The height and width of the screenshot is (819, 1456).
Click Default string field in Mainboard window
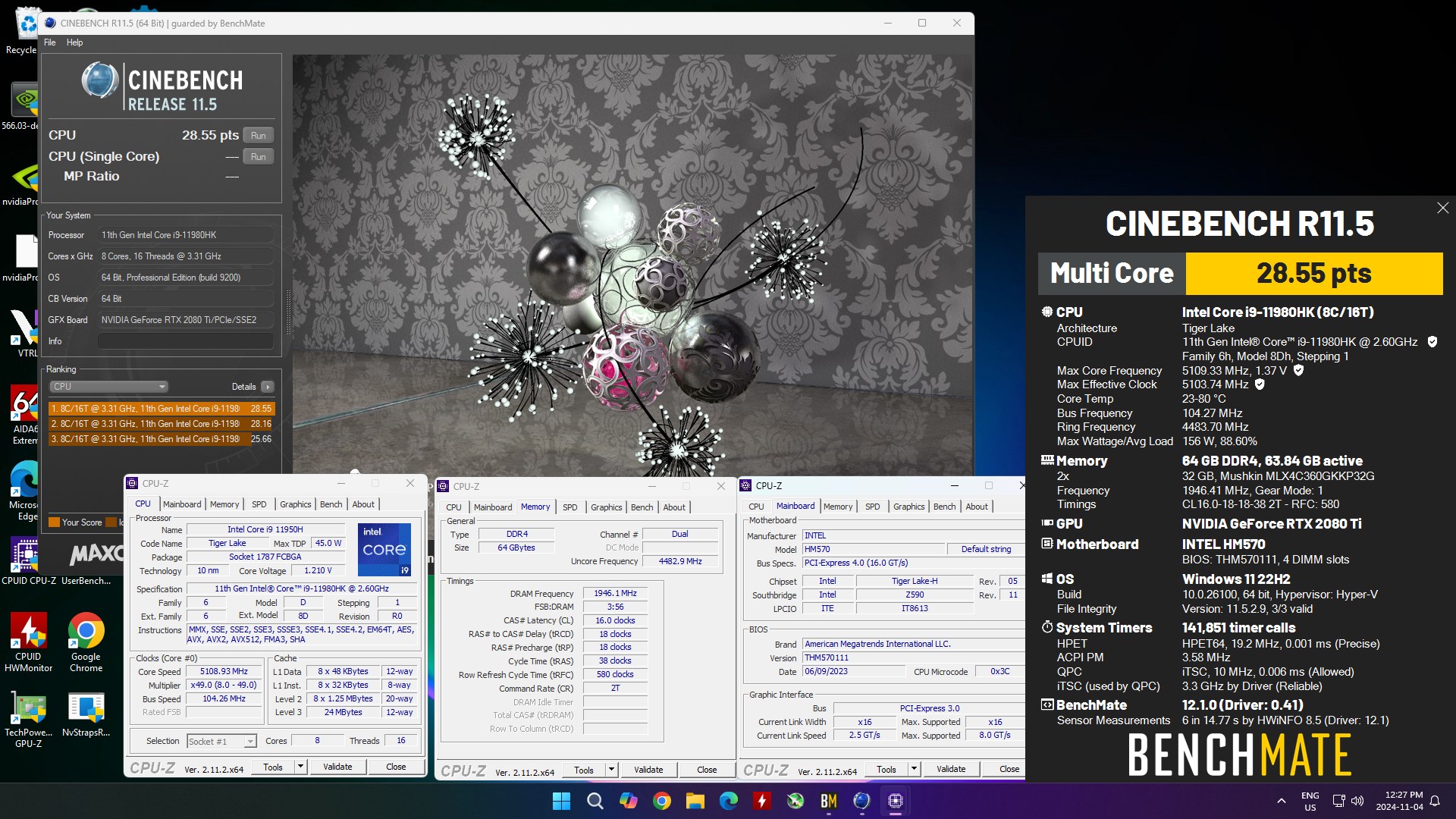tap(986, 549)
